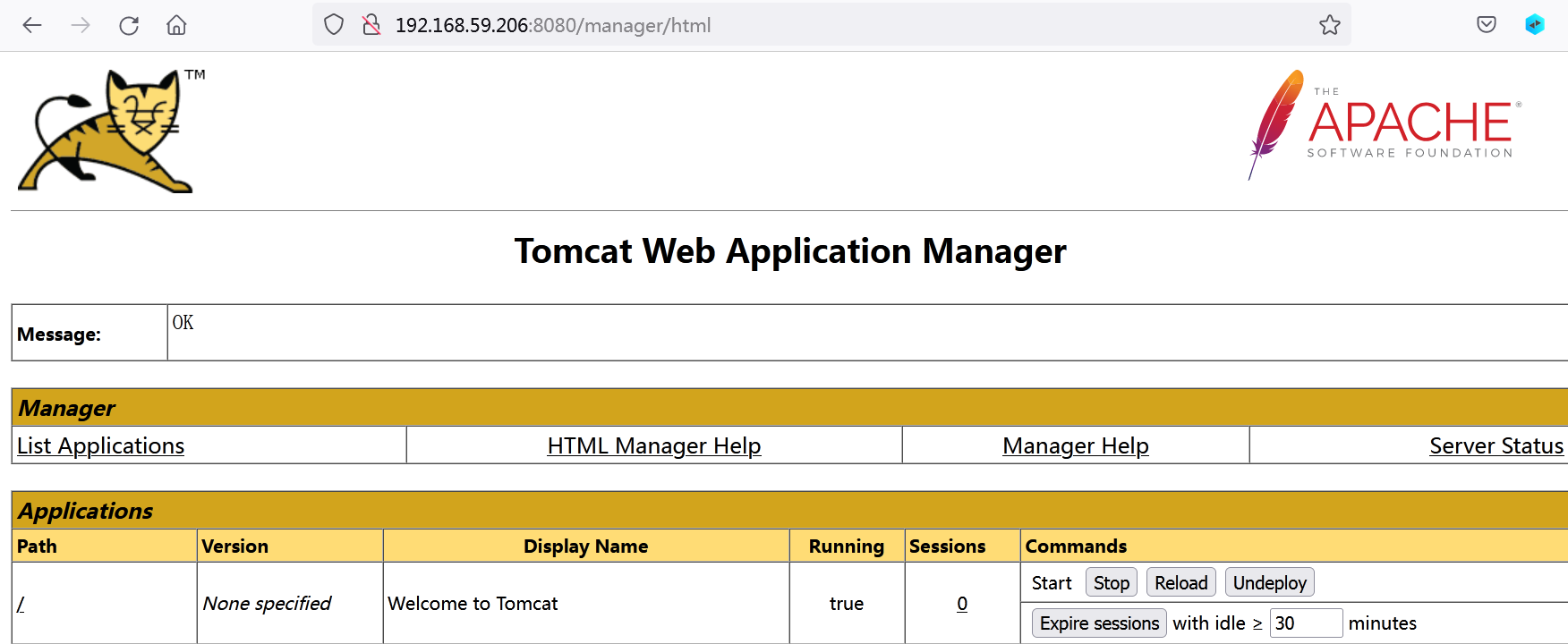Click the Running column header
Viewport: 1568px width, 644px height.
click(x=847, y=546)
